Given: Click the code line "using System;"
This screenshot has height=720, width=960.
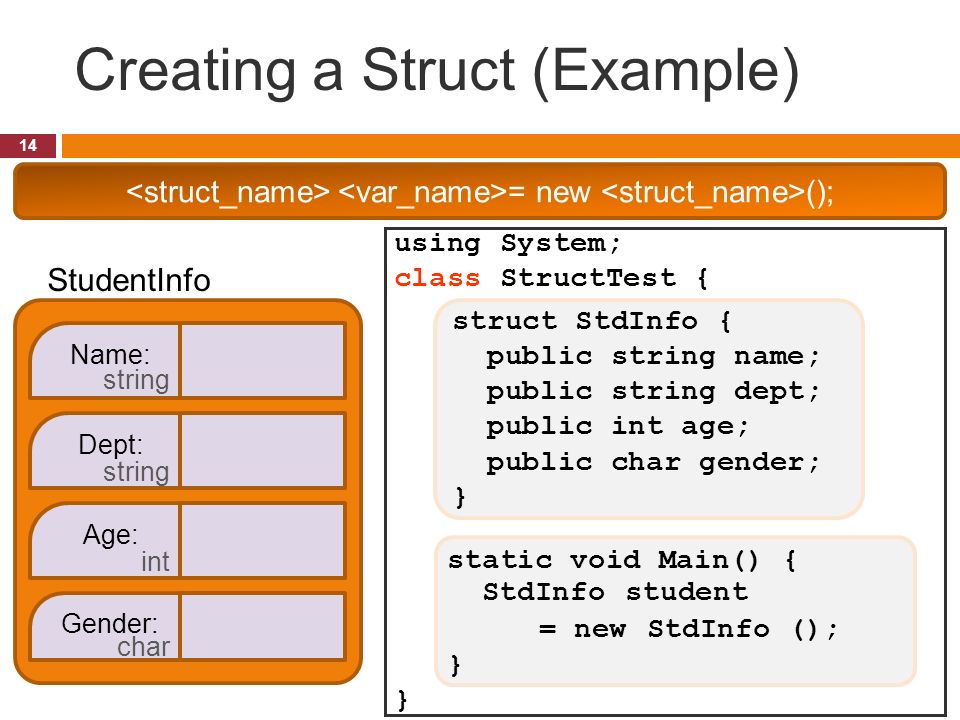Looking at the screenshot, I should 508,244.
